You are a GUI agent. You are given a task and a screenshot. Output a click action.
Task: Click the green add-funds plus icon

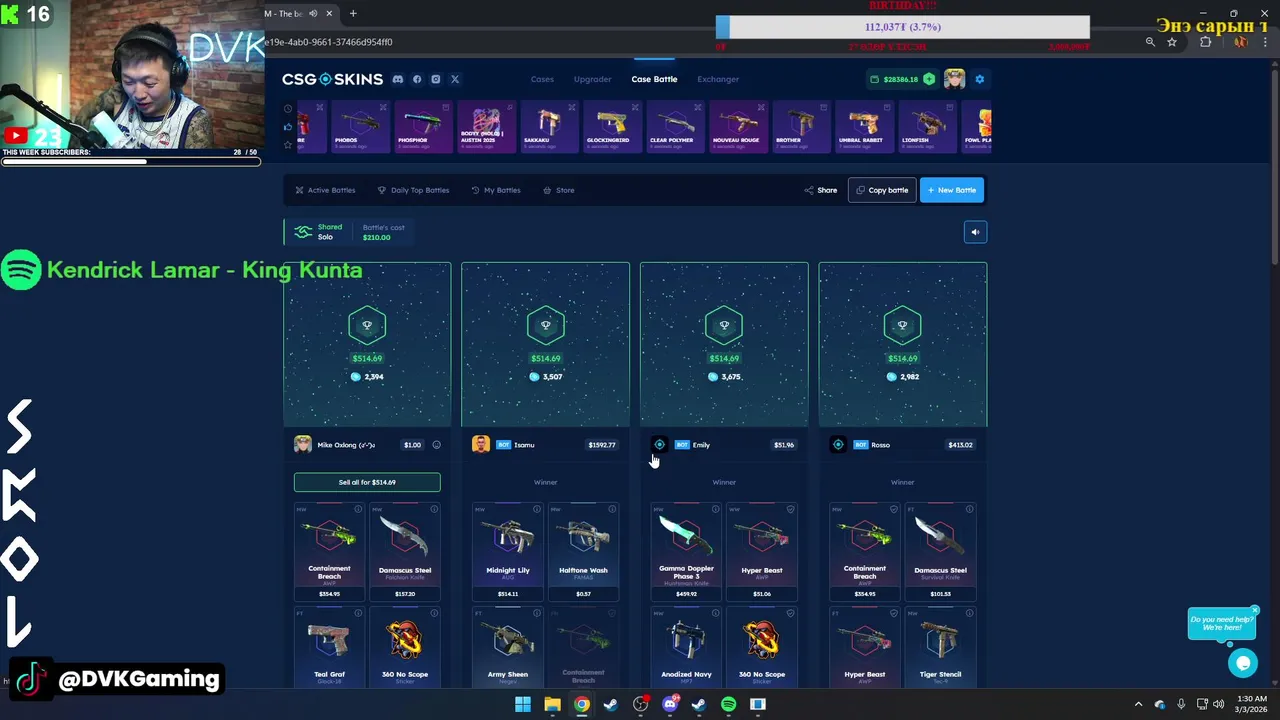tap(929, 79)
